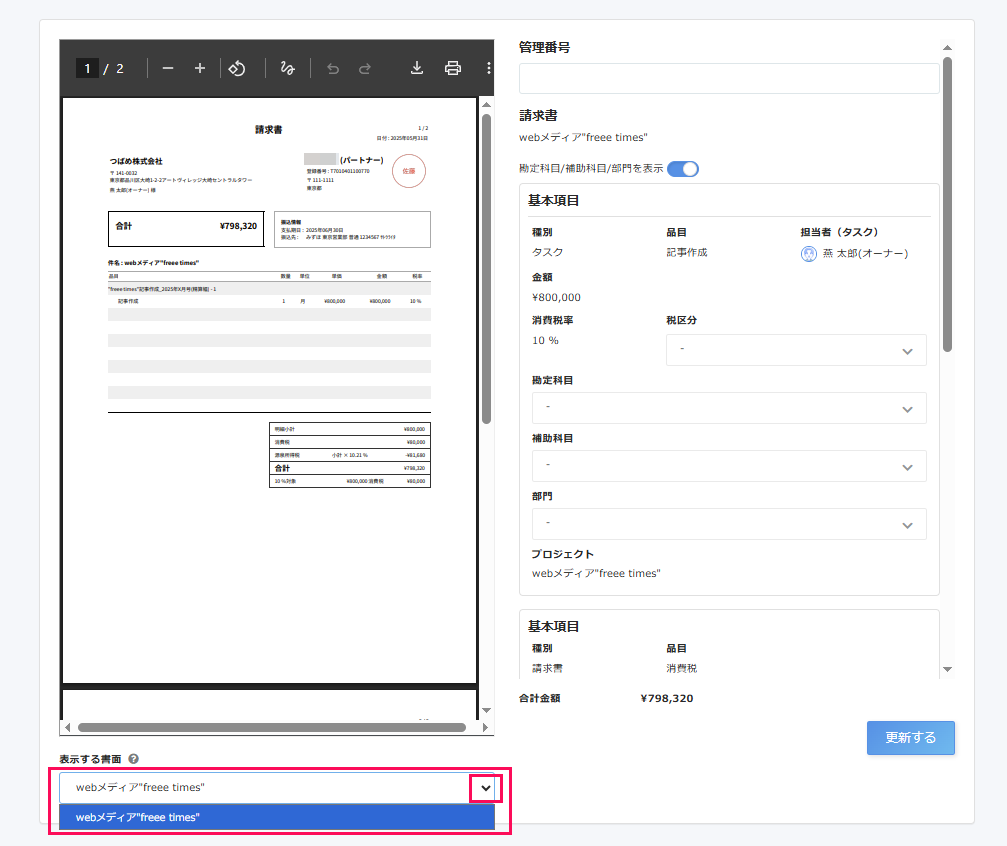Open the 税区分 dropdown

click(x=796, y=350)
